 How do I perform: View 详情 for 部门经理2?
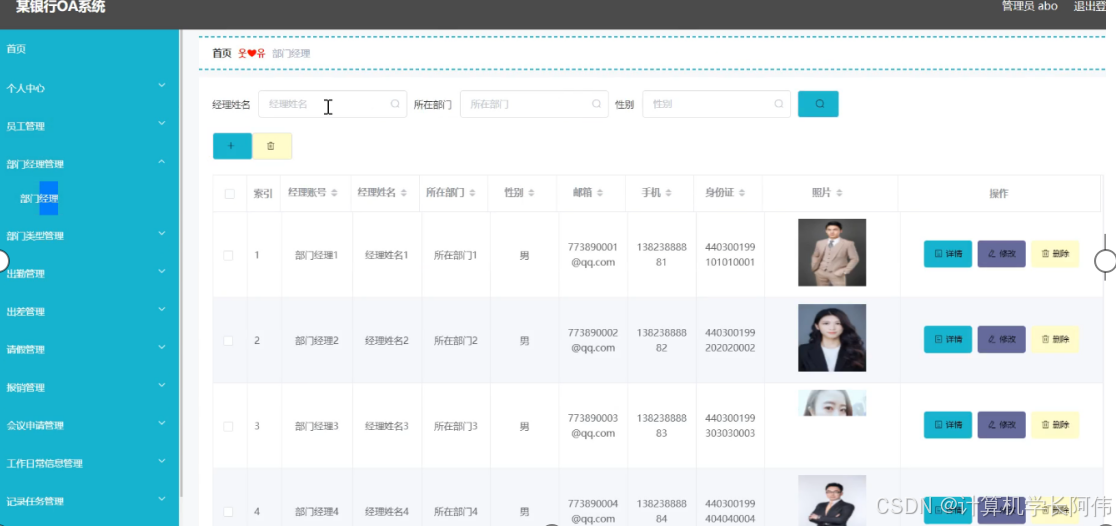(x=947, y=340)
